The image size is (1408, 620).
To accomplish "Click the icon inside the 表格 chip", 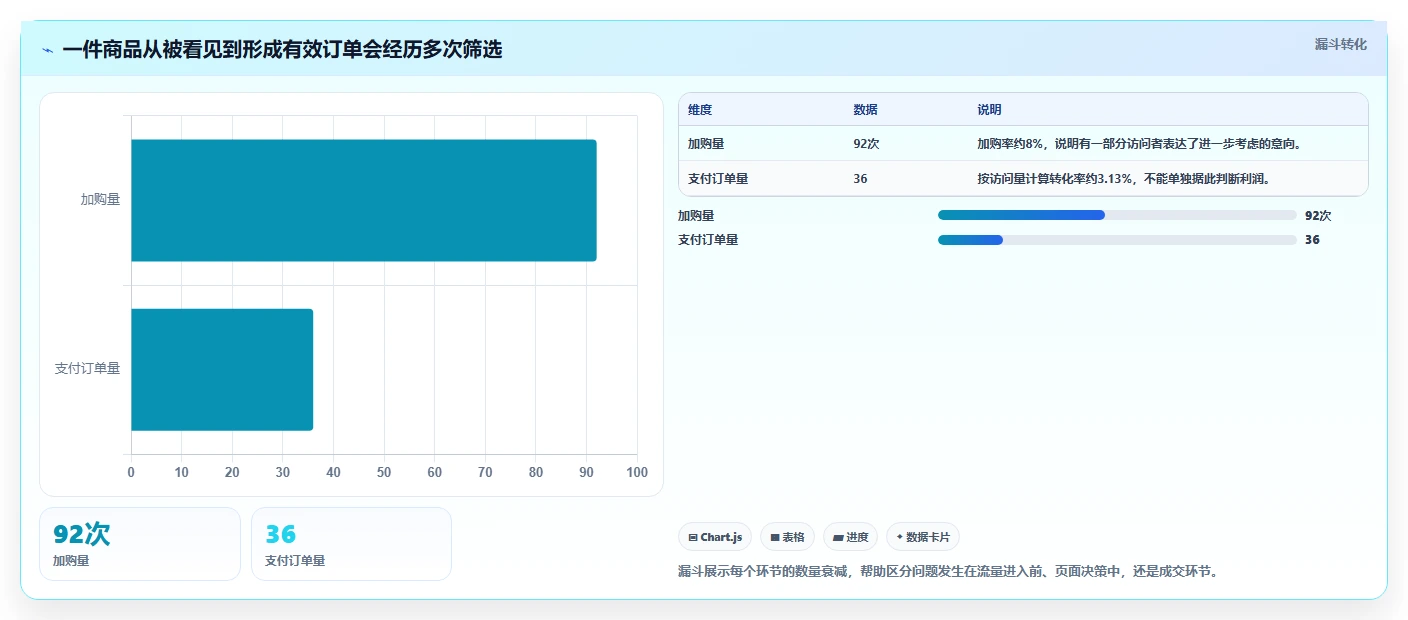I will click(775, 538).
